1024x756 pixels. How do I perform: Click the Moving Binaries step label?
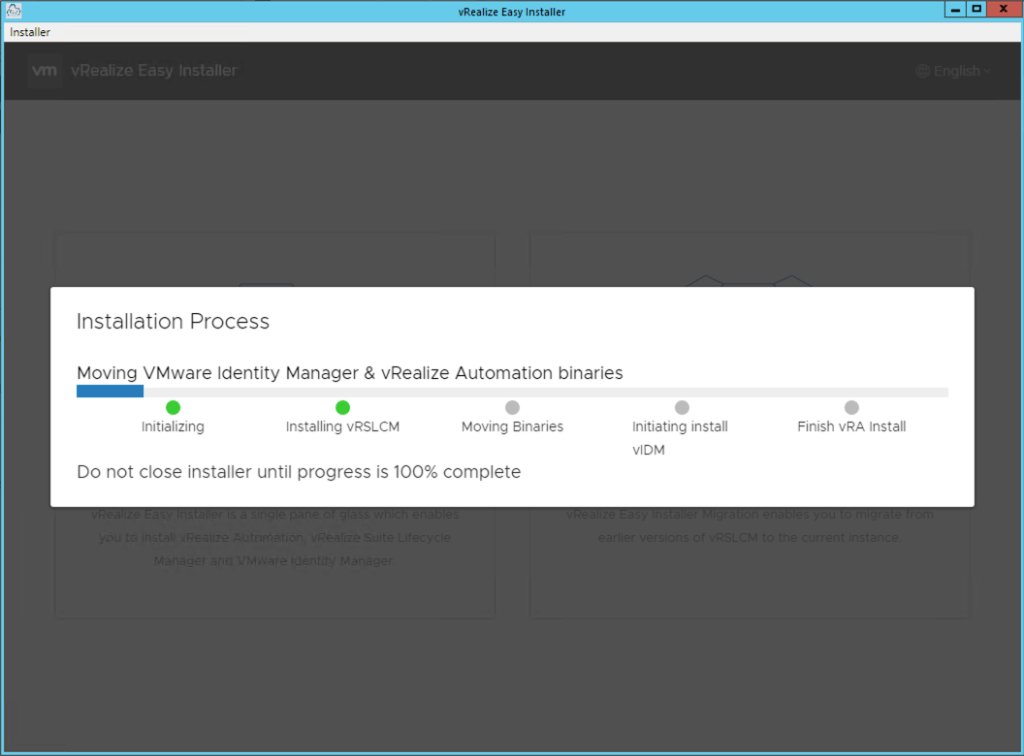pos(512,427)
